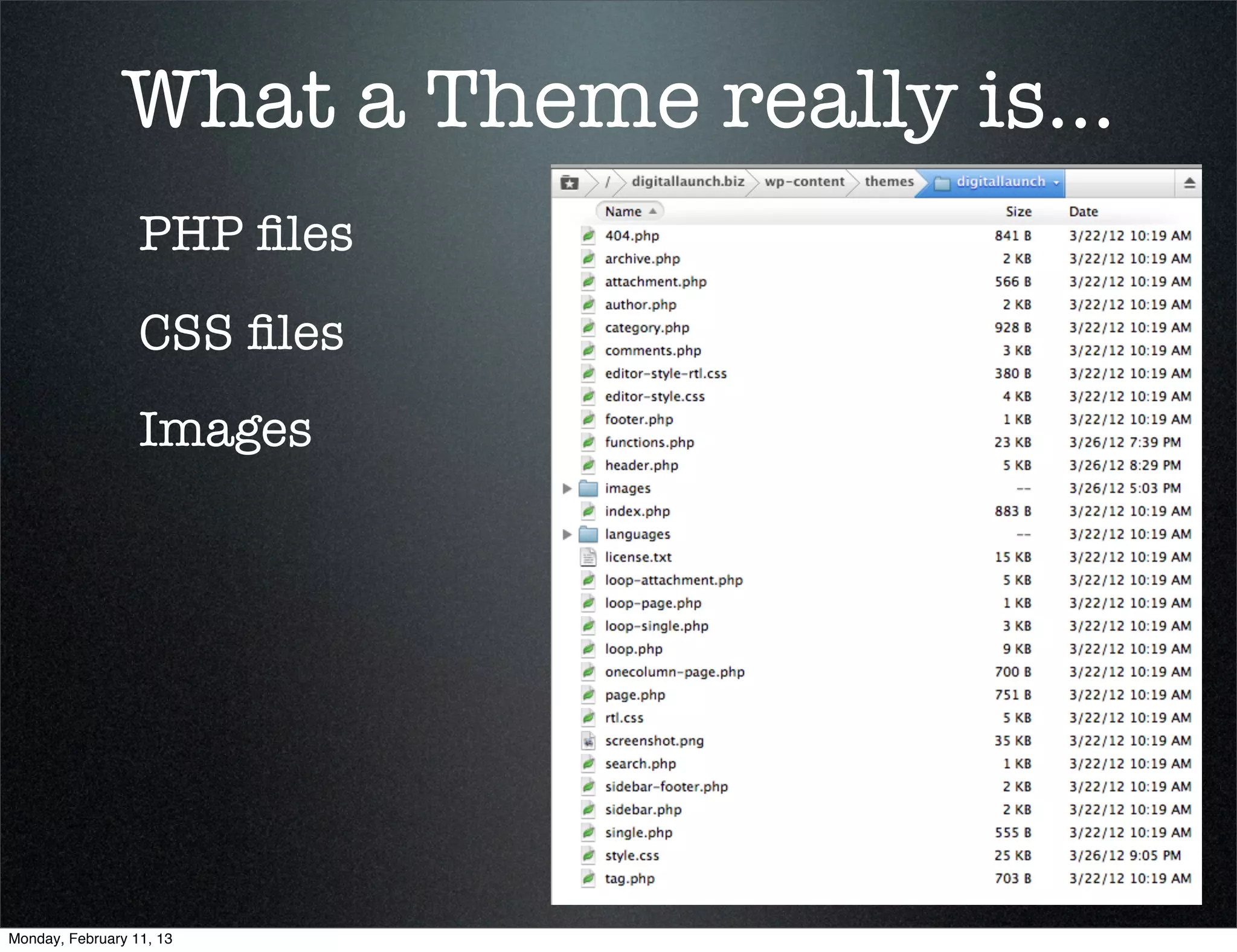Click the functions.php file icon
The height and width of the screenshot is (952, 1237).
(x=588, y=442)
